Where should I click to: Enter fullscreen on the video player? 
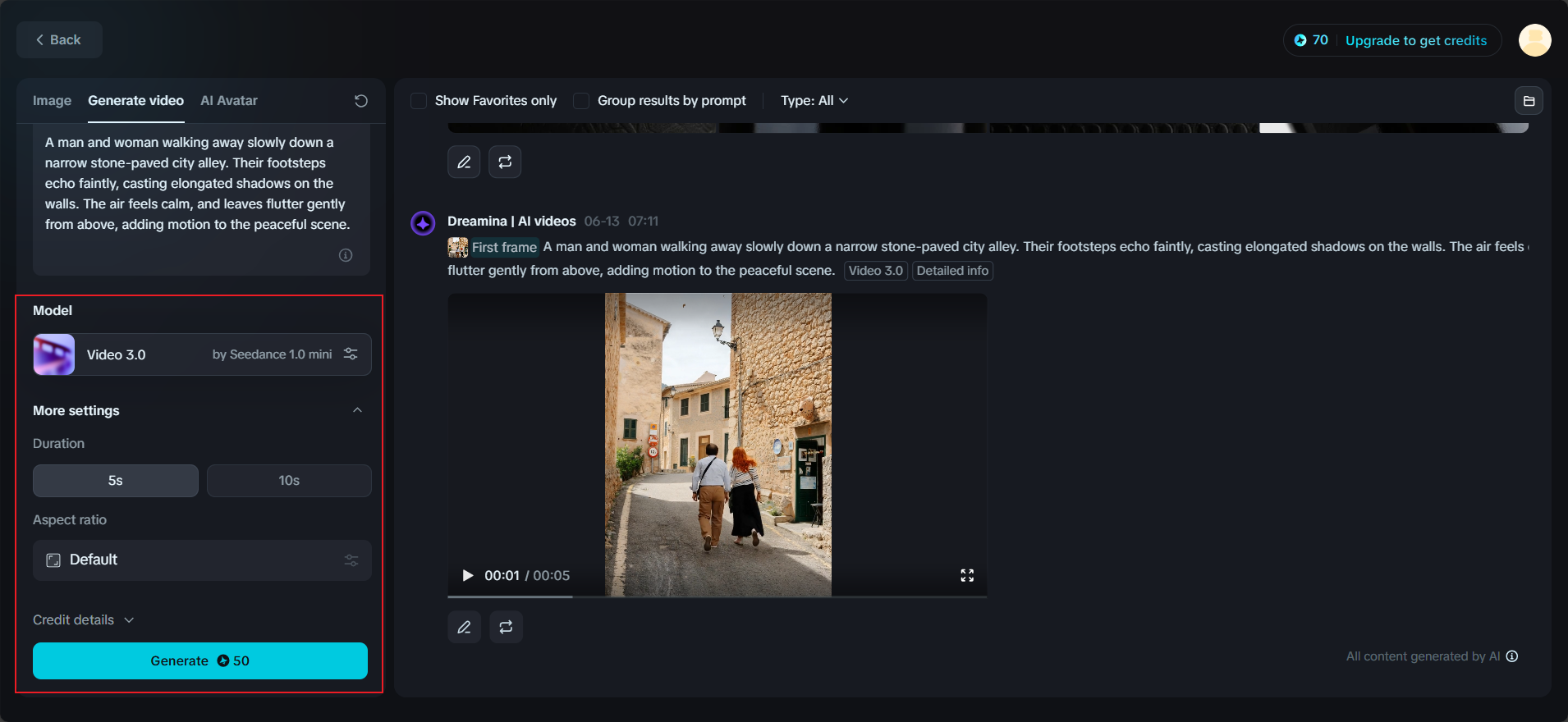[967, 575]
